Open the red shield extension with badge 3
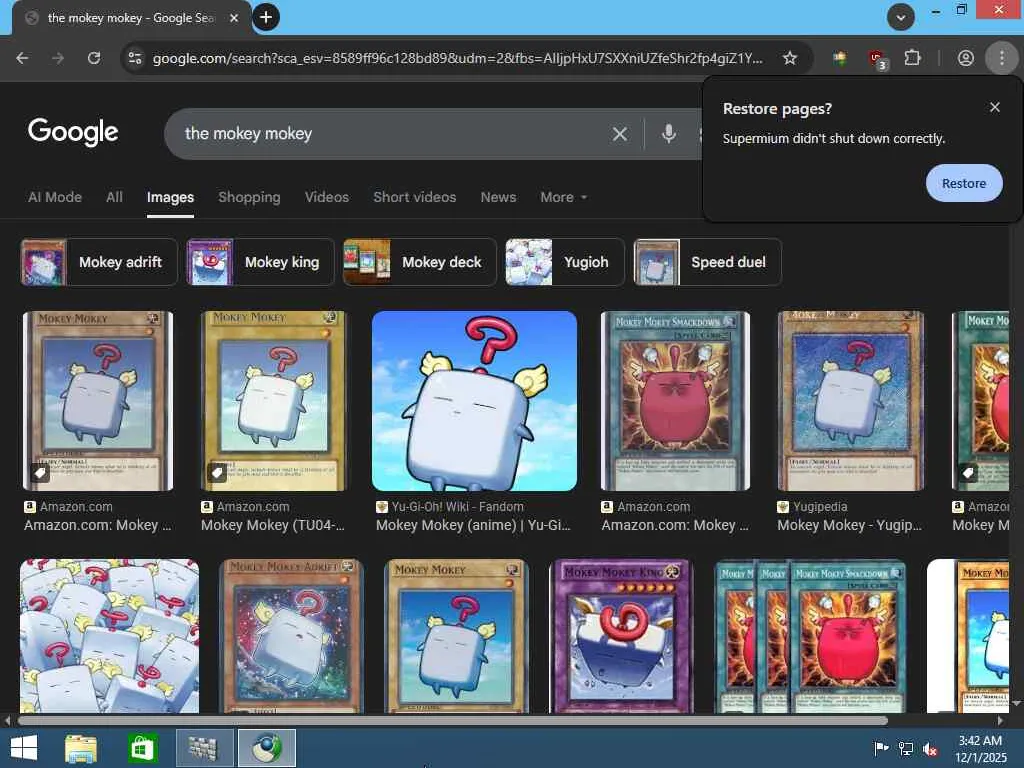Image resolution: width=1024 pixels, height=768 pixels. tap(877, 59)
